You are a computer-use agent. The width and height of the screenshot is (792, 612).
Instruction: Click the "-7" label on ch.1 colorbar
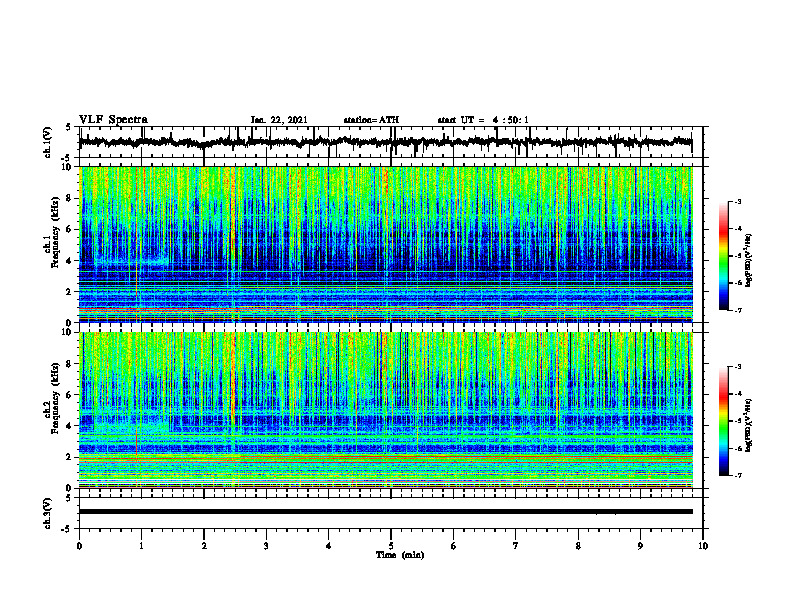click(738, 310)
